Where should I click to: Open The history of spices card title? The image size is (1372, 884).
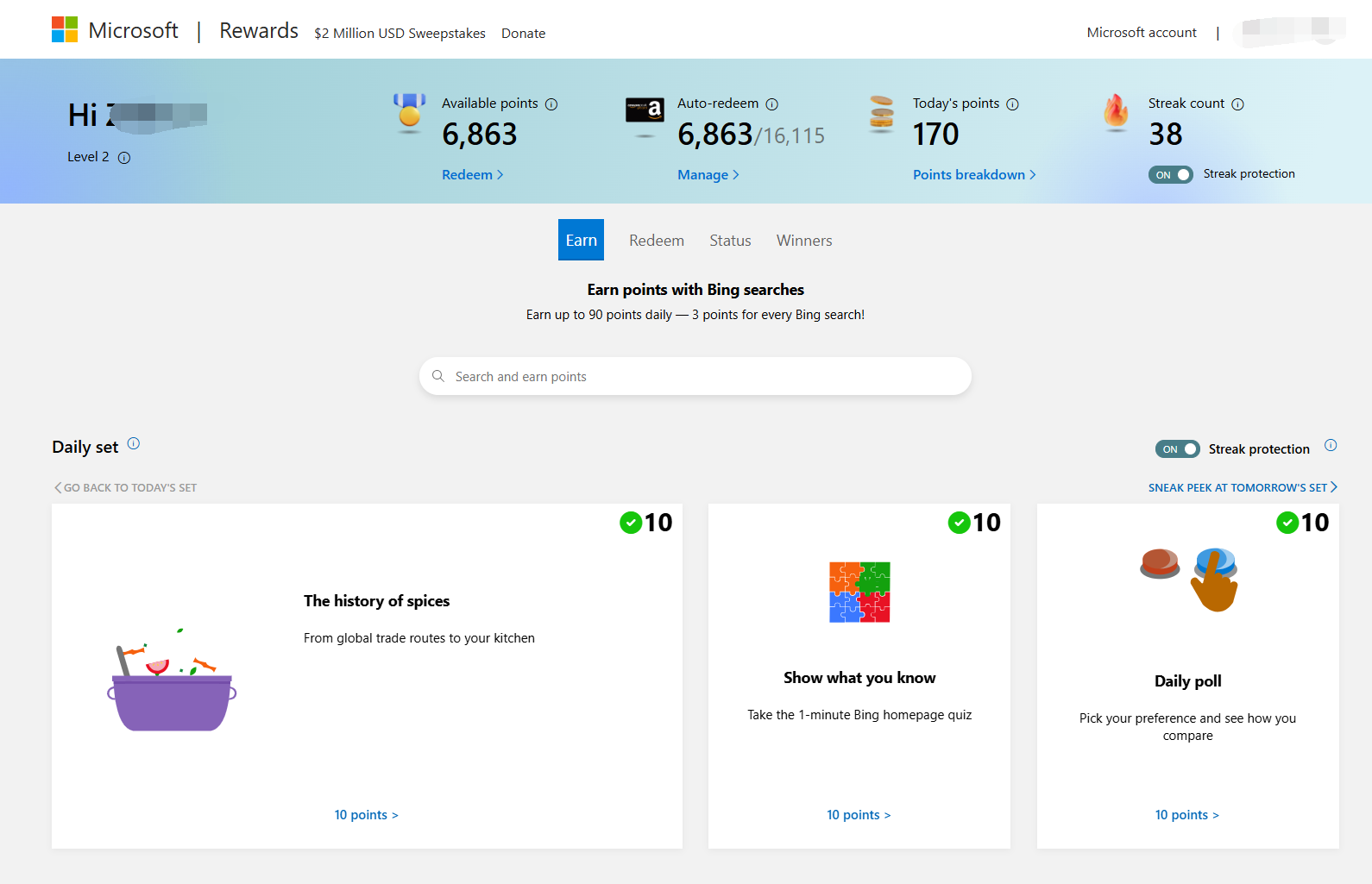[376, 601]
